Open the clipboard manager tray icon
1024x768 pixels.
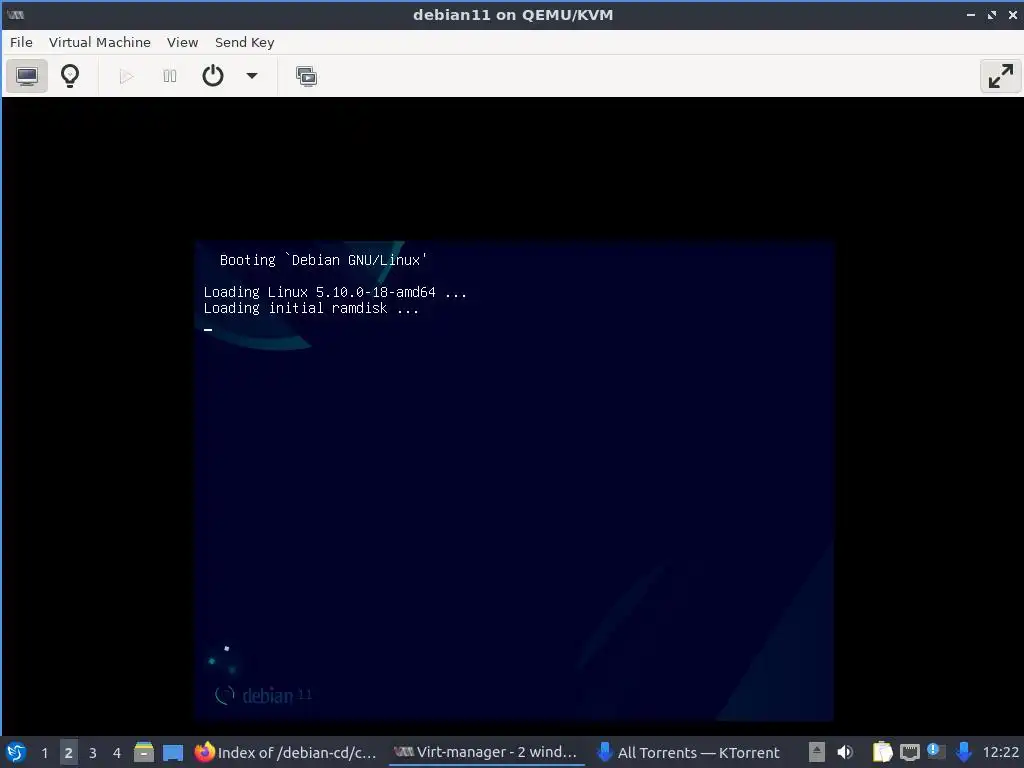882,752
